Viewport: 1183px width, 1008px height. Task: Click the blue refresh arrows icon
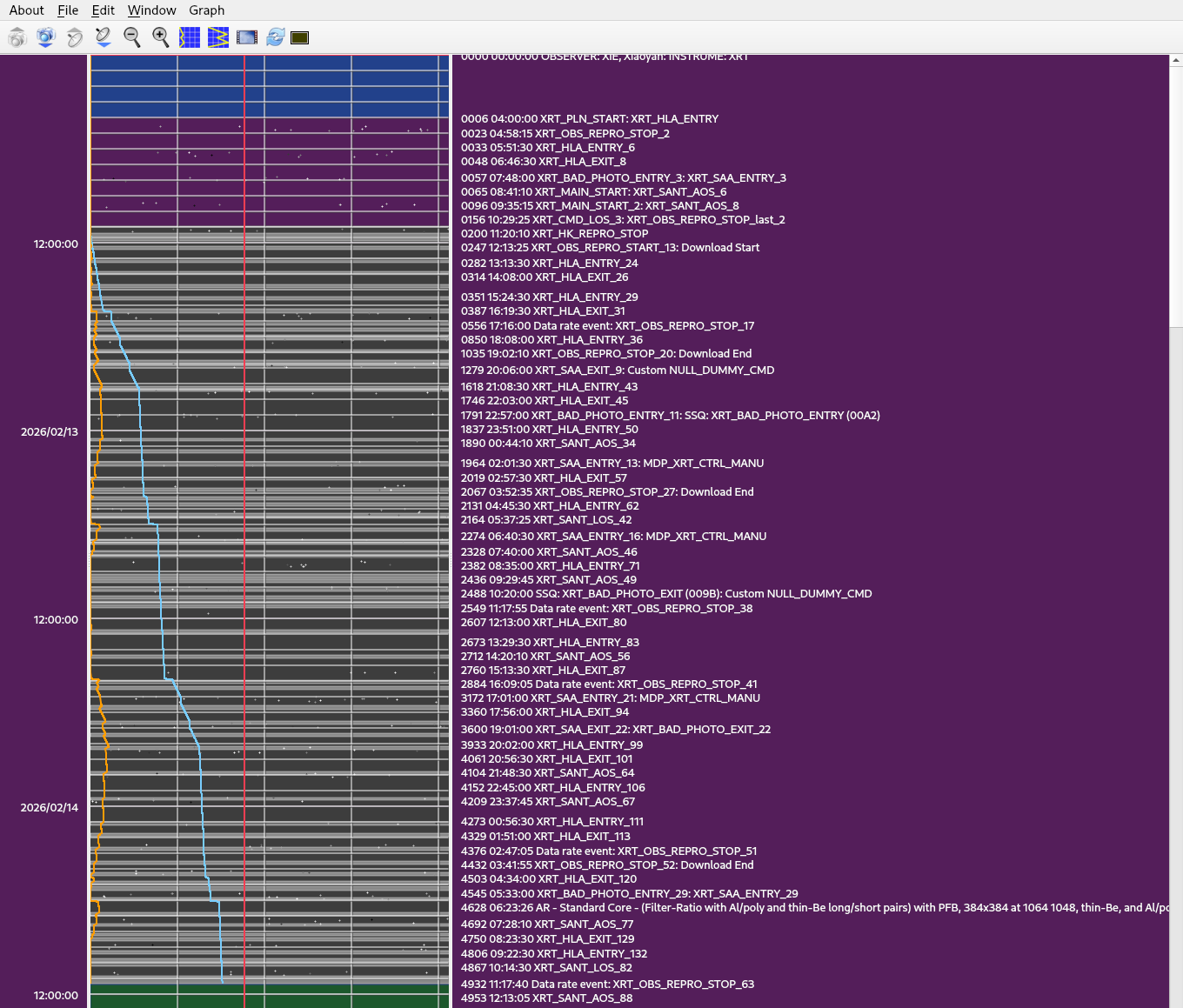point(276,37)
